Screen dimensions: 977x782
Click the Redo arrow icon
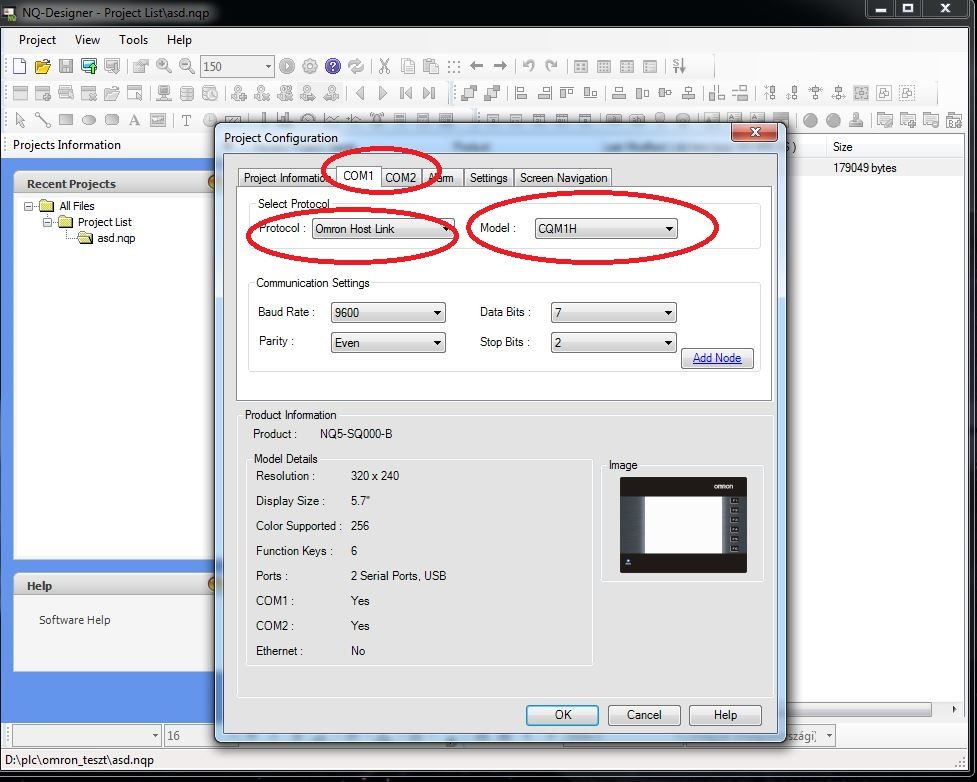pos(551,65)
